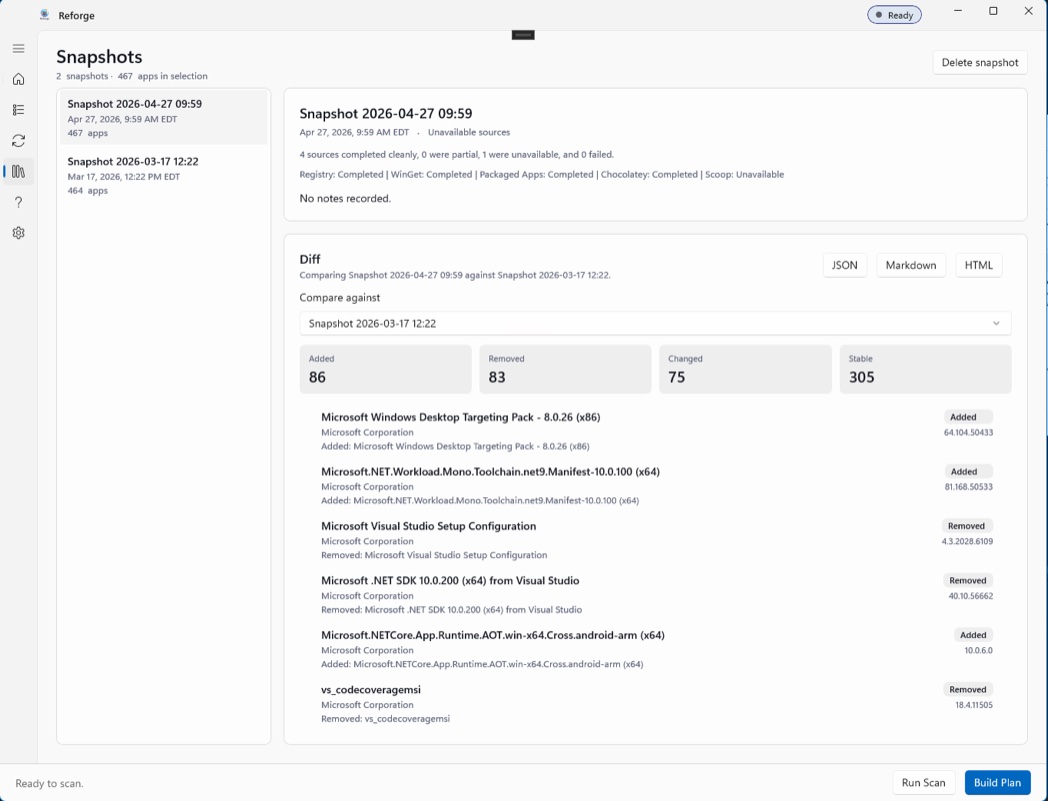
Task: Click the Ready status indicator
Action: pyautogui.click(x=894, y=15)
